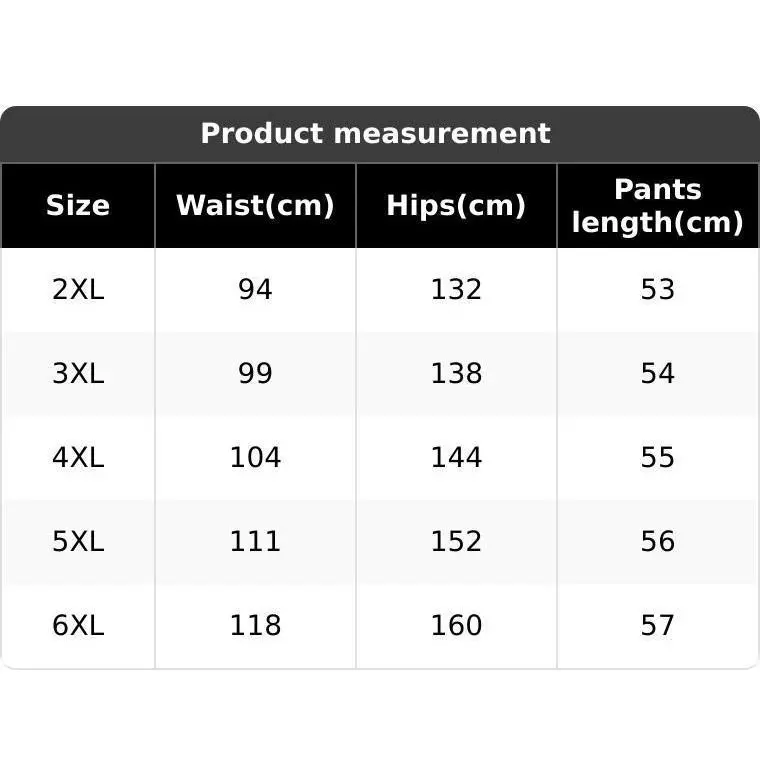760x760 pixels.
Task: Click the waist value 94
Action: (255, 290)
